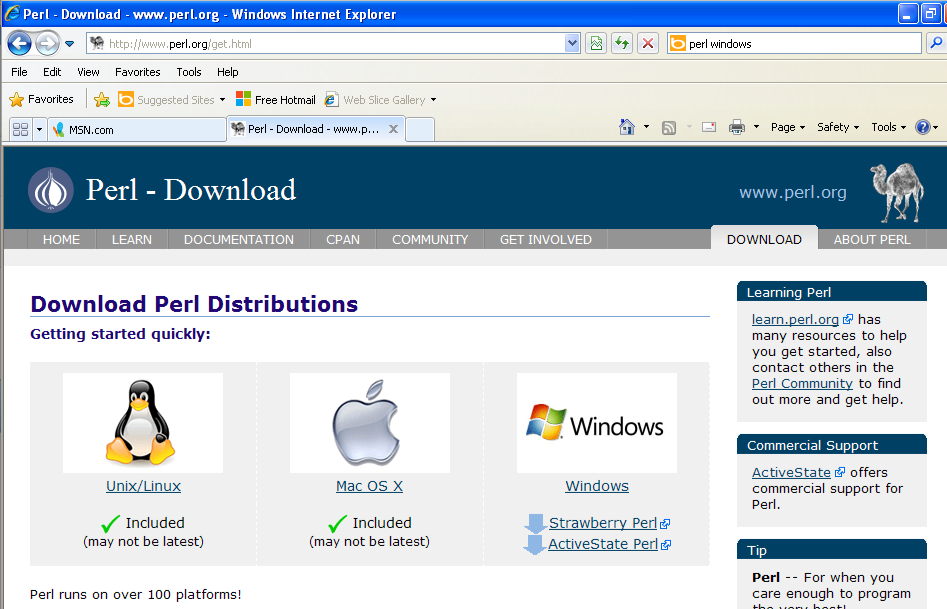Go forward with the Forward arrow button
The image size is (947, 609).
47,44
